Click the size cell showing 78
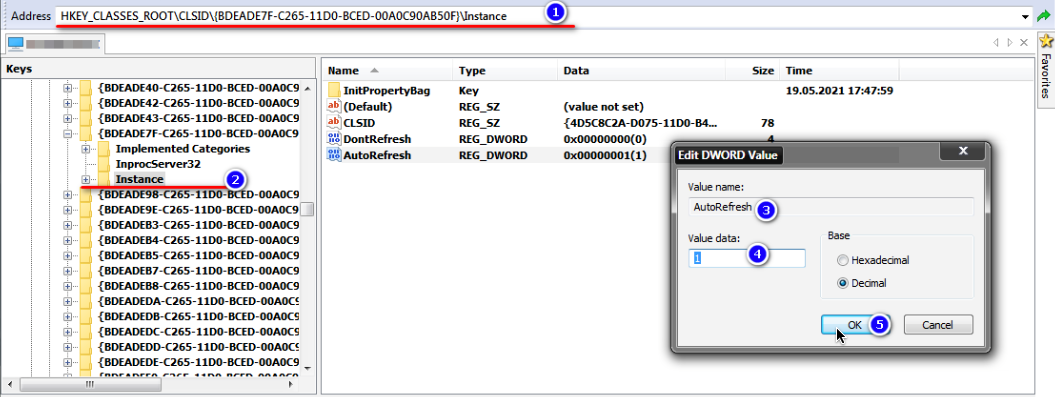 767,123
